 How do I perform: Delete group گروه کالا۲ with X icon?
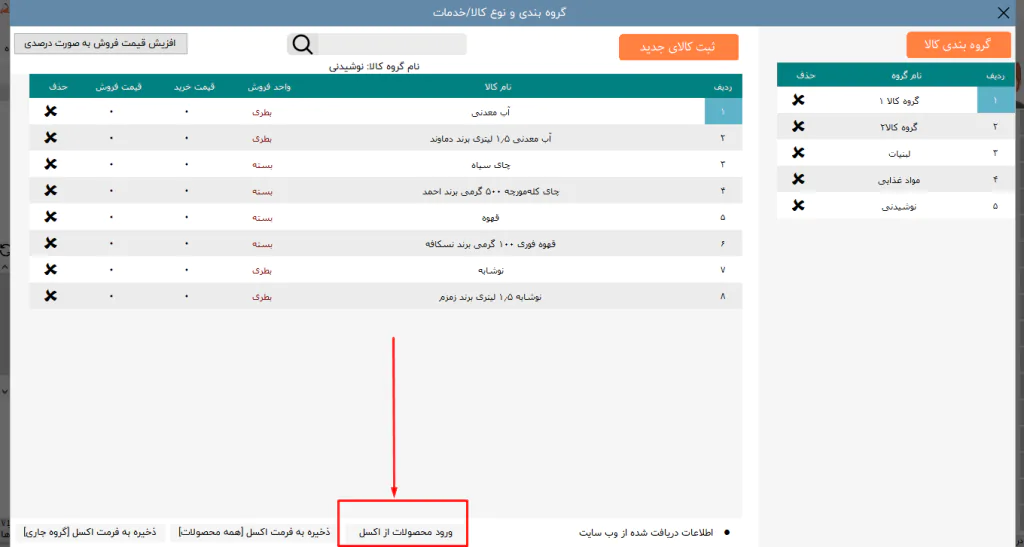798,127
